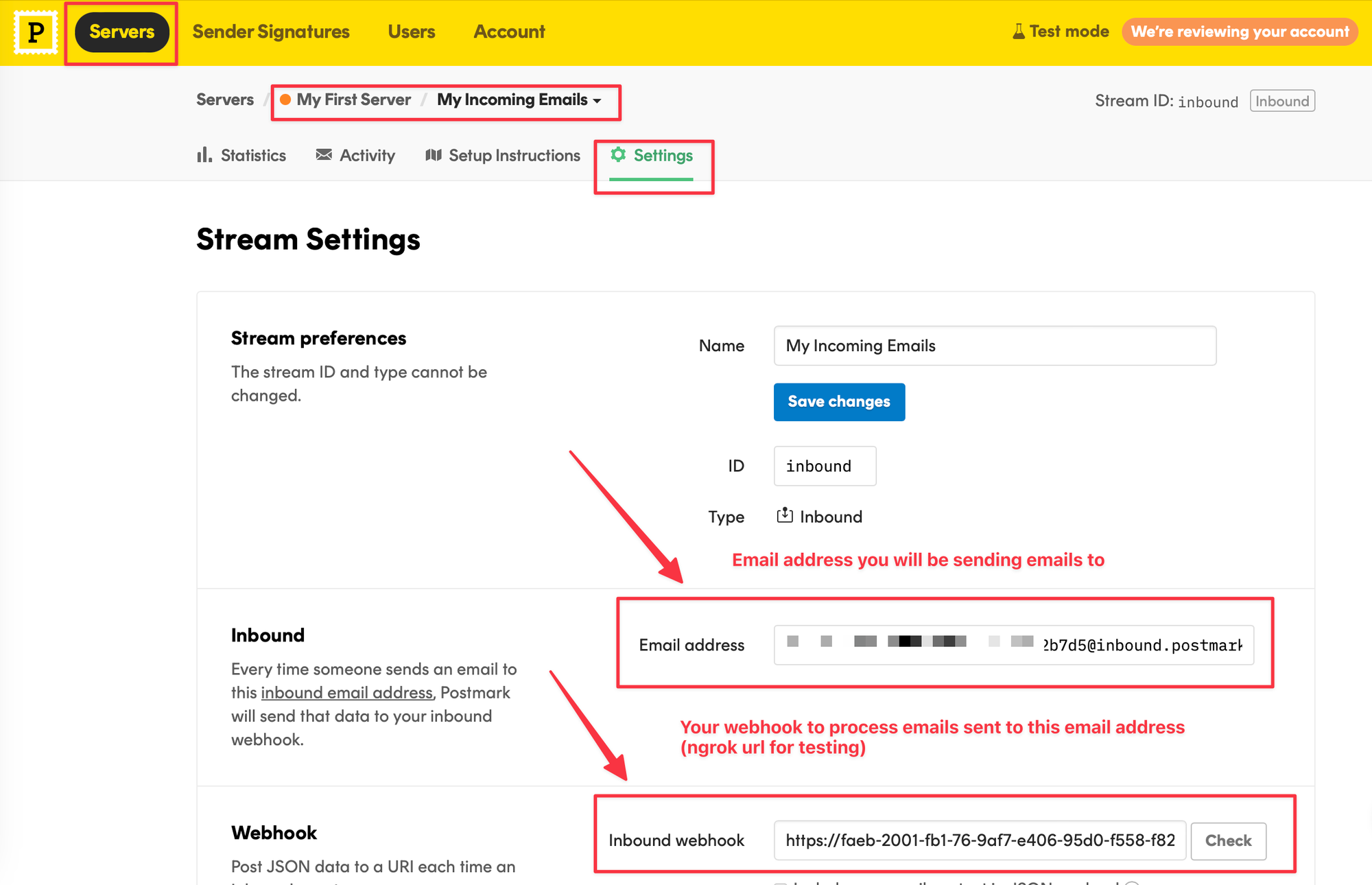Click the Postmark stamp logo
The width and height of the screenshot is (1372, 885).
(35, 32)
